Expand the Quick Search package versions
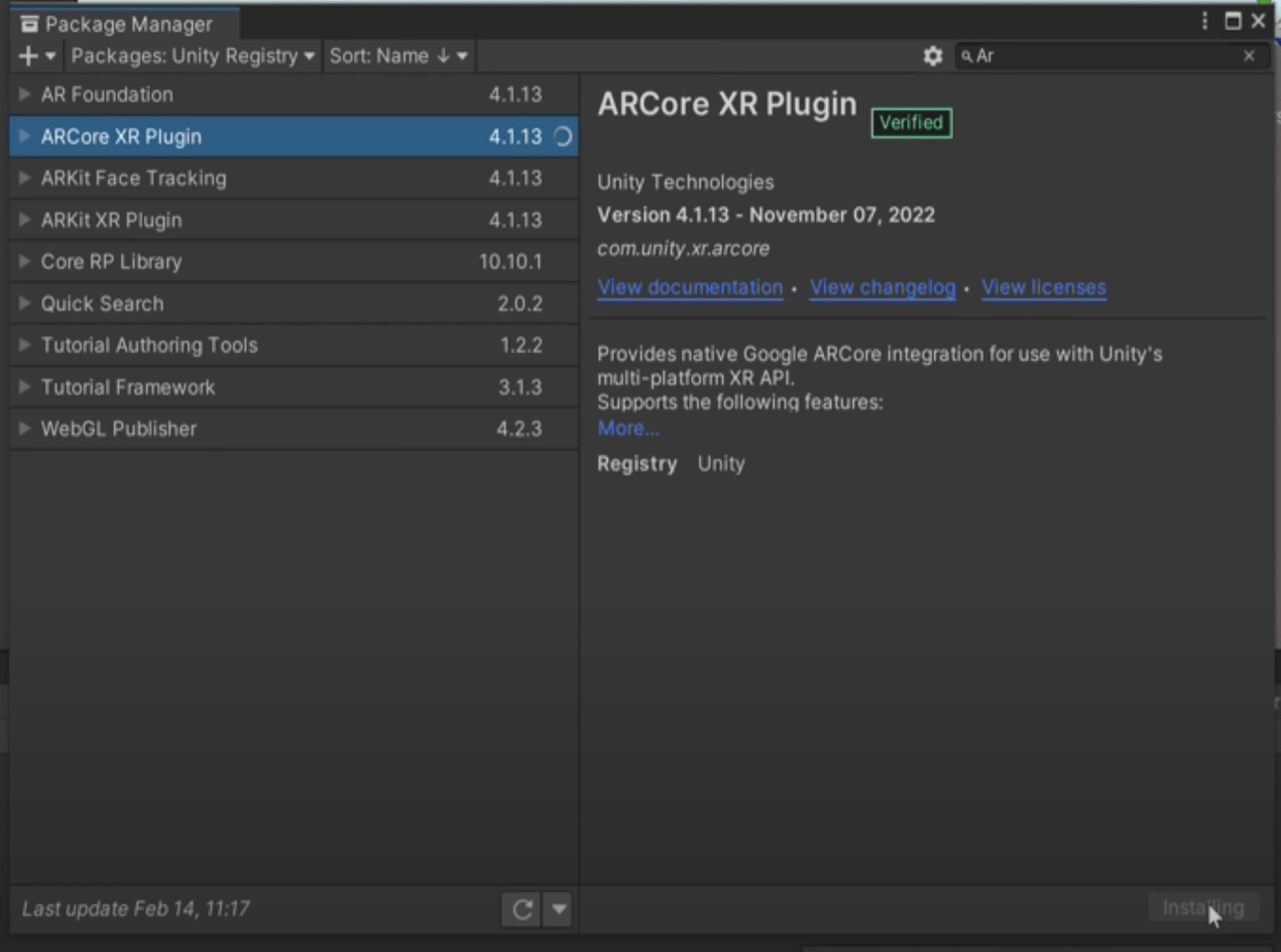 pos(25,302)
